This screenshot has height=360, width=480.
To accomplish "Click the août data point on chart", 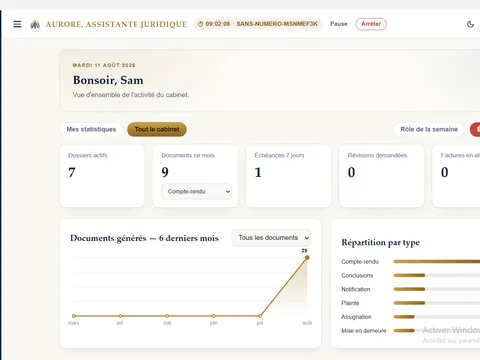I will (307, 258).
